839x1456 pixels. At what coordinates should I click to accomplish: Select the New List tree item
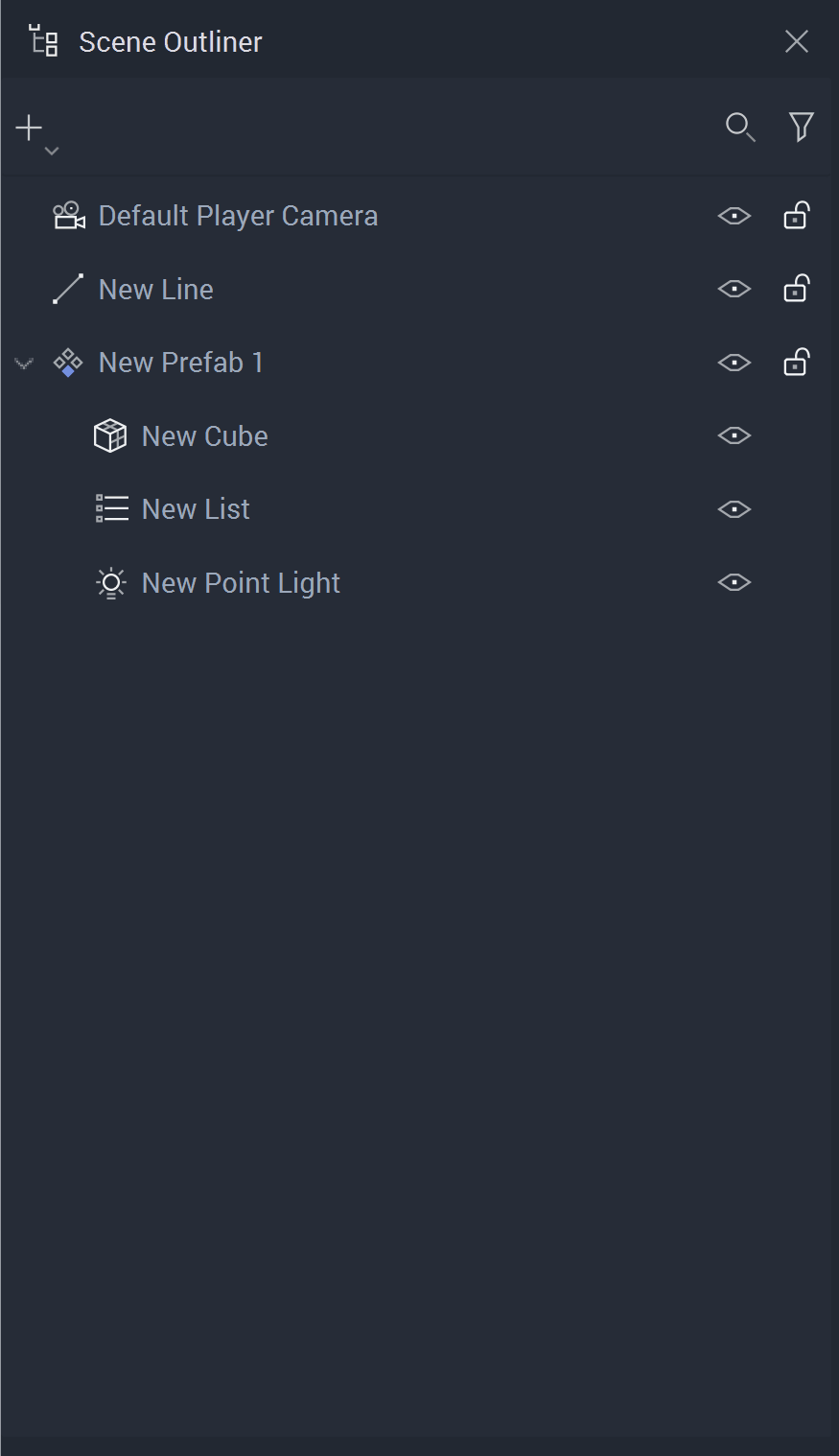196,508
